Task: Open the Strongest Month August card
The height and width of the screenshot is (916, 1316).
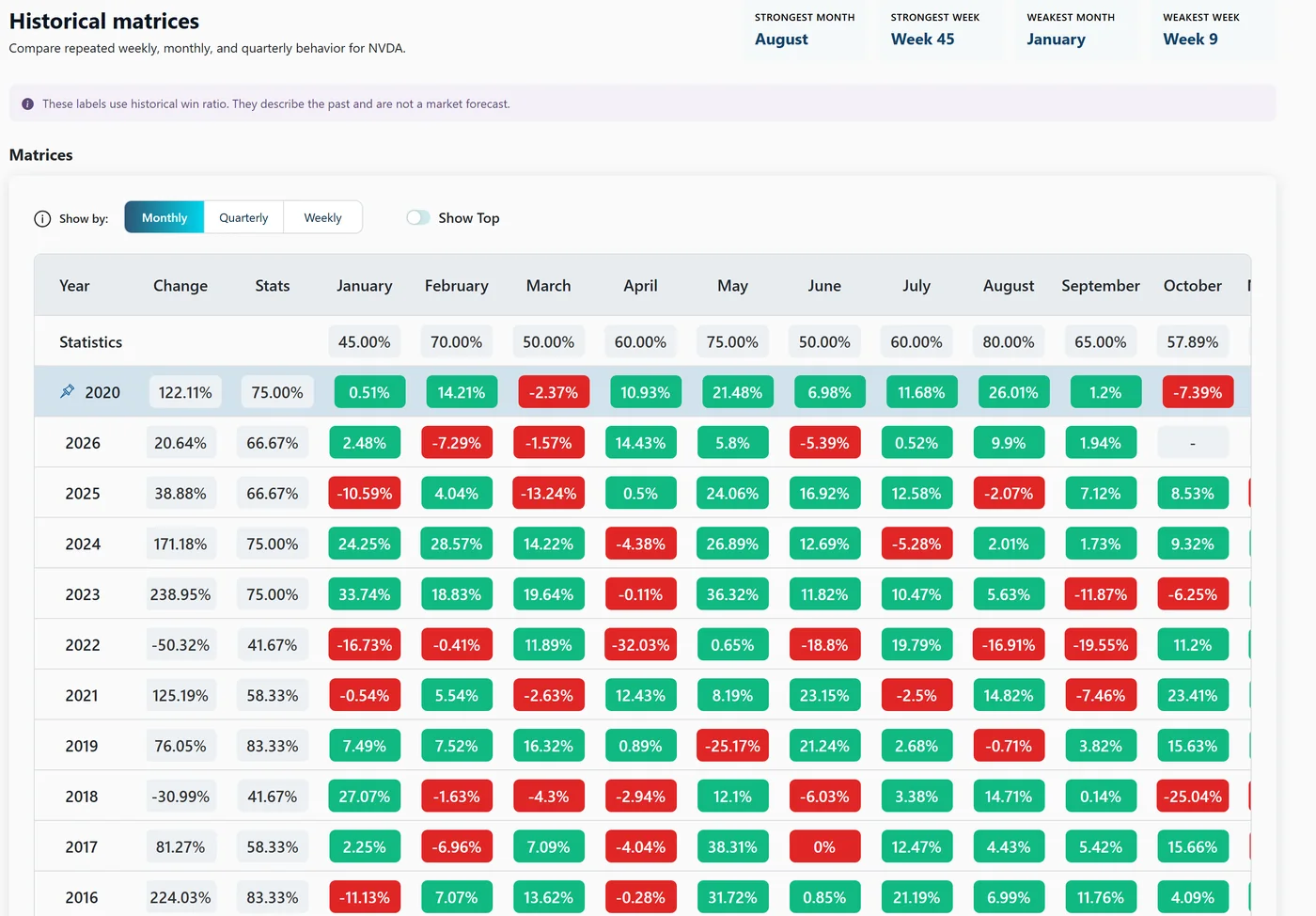Action: (x=805, y=30)
